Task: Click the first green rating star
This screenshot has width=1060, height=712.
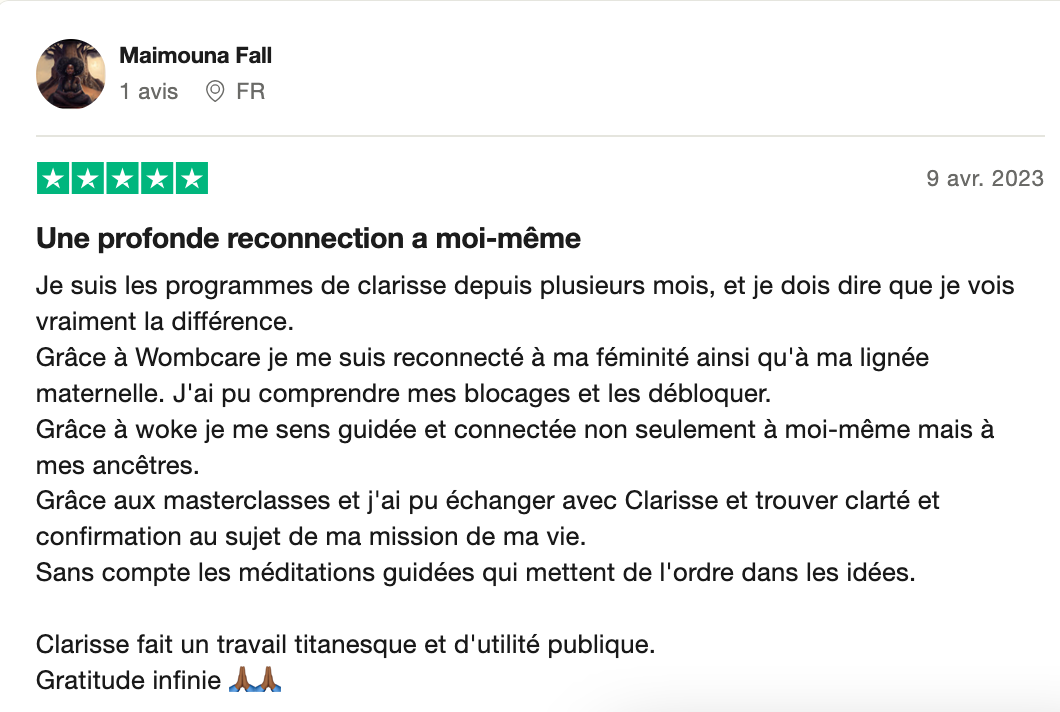Action: tap(54, 178)
